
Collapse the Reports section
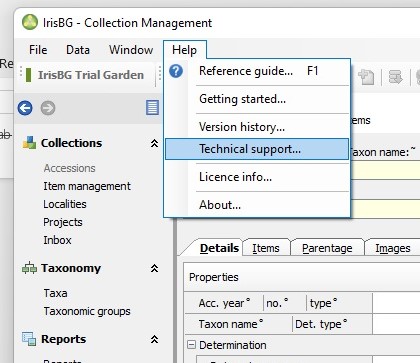tap(154, 339)
